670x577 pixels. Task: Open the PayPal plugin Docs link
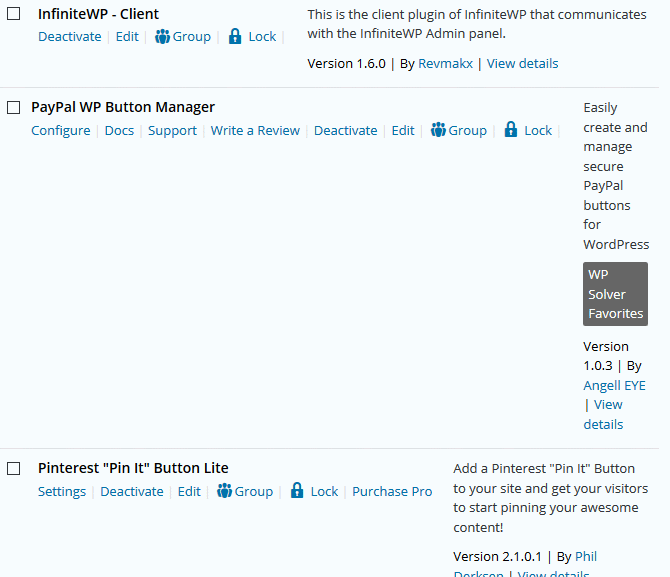pyautogui.click(x=119, y=130)
